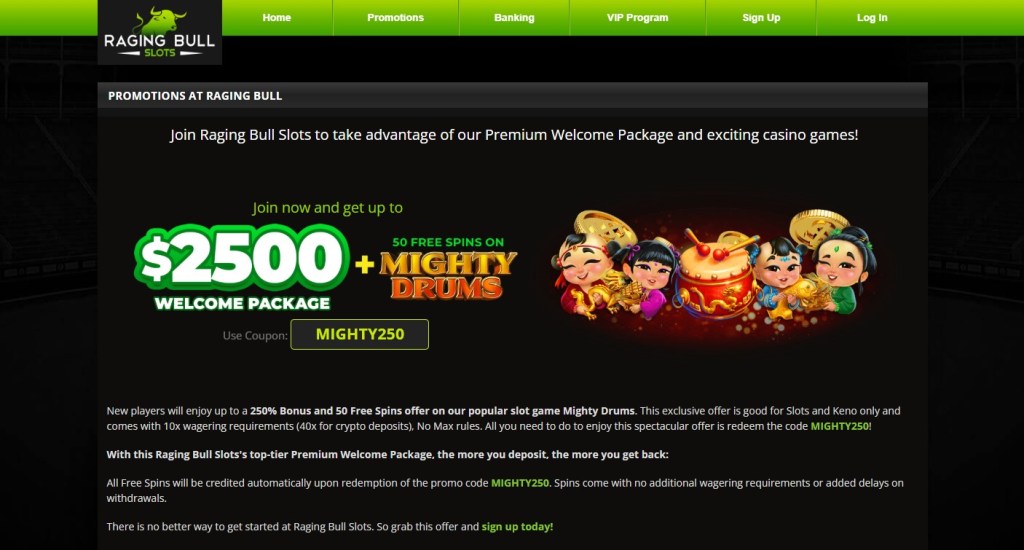Click the yellow plus sign graphic
Image resolution: width=1024 pixels, height=550 pixels.
coord(364,264)
